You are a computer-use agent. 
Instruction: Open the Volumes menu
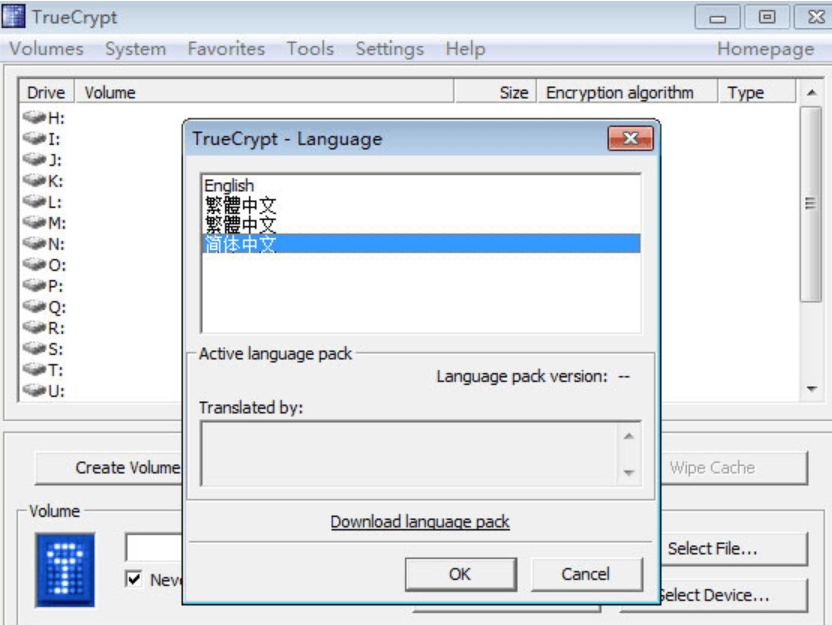click(47, 49)
